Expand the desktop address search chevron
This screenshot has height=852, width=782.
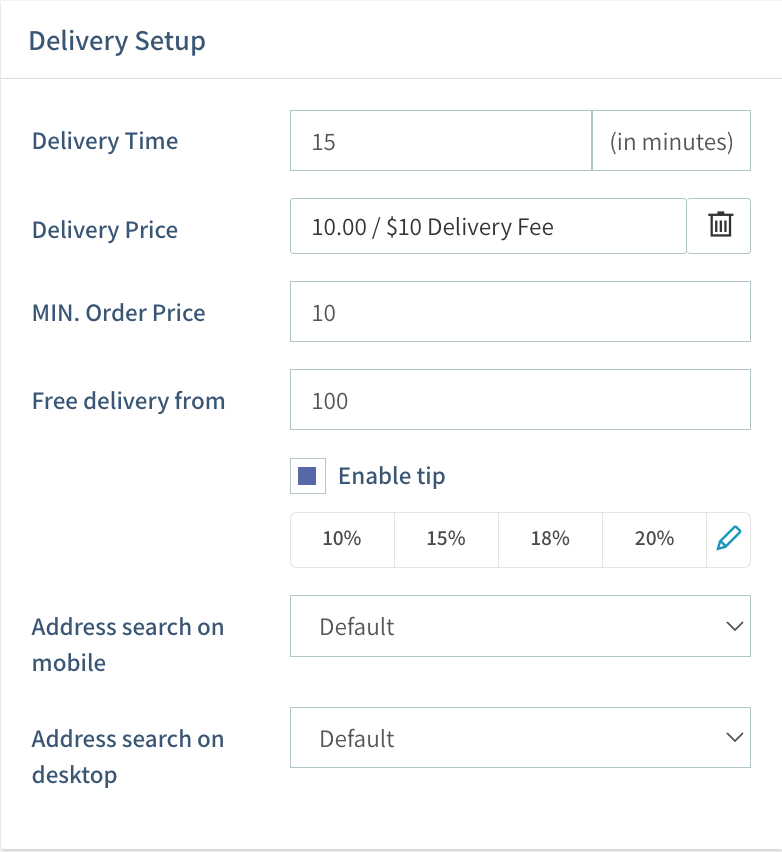pos(734,738)
